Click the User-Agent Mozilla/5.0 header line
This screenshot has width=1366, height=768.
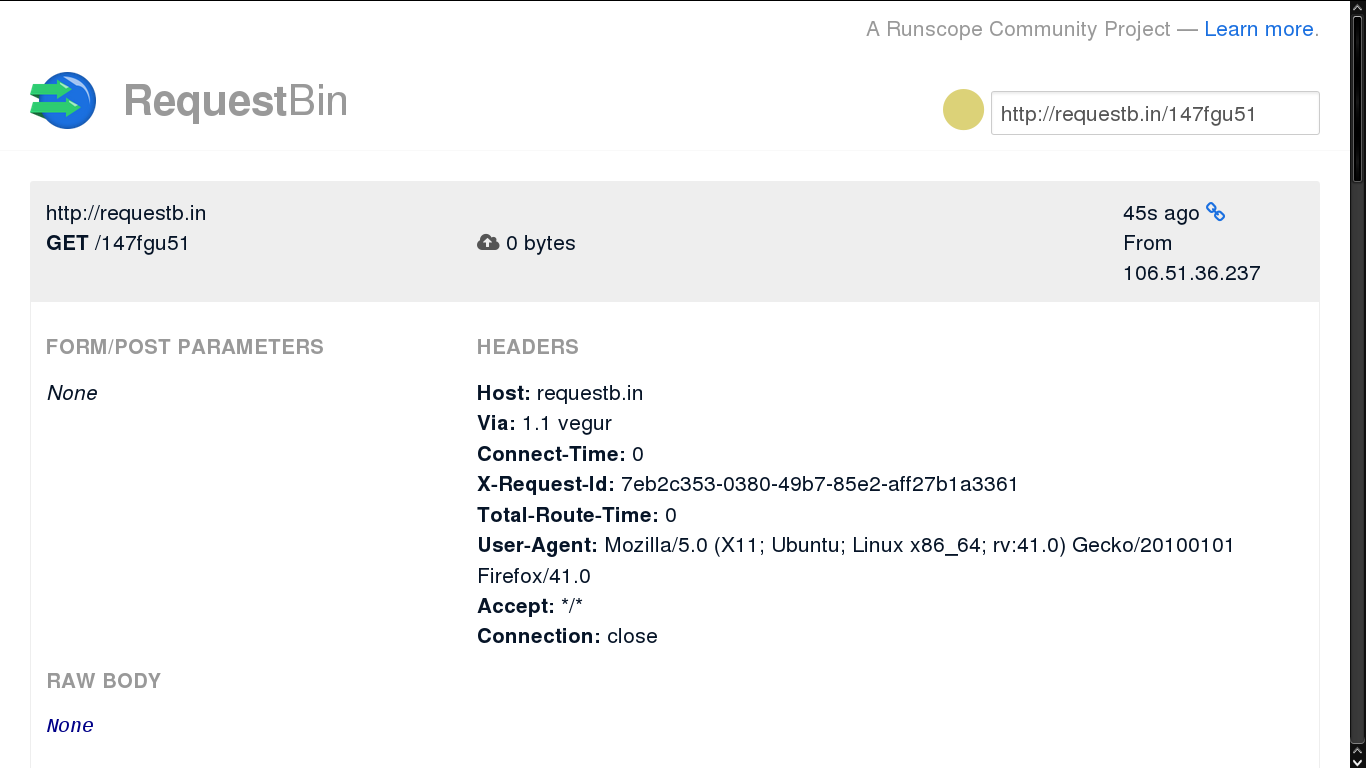click(x=855, y=545)
